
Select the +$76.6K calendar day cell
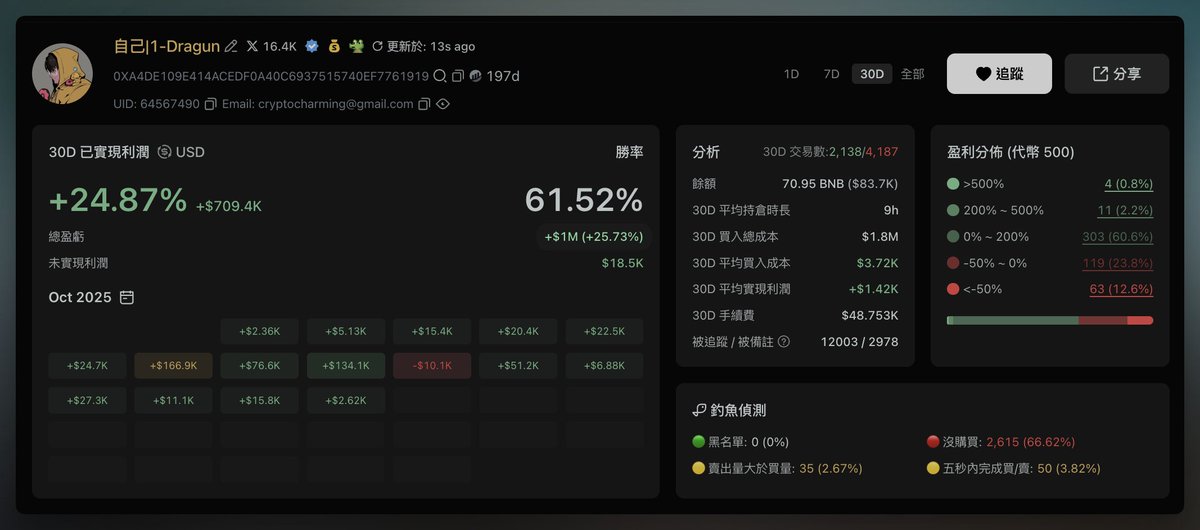[259, 366]
